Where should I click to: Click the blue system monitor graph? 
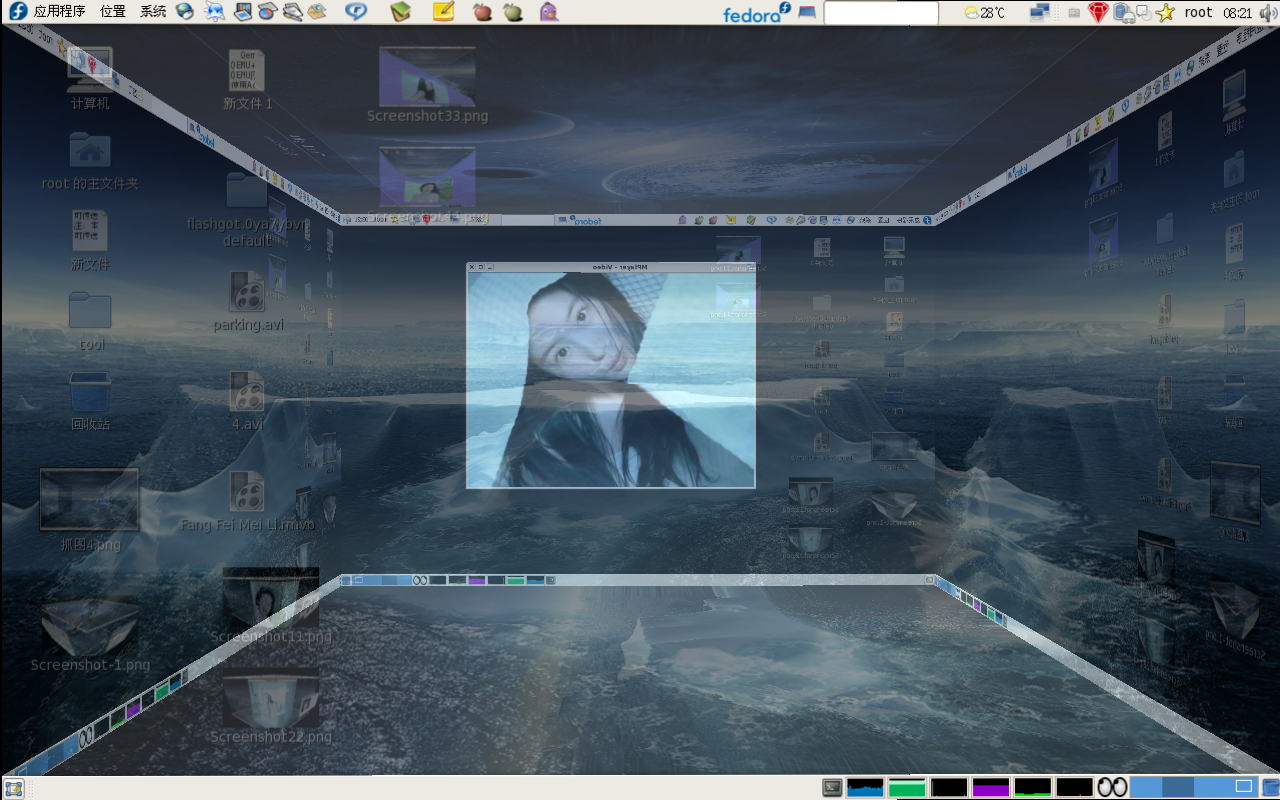point(865,788)
